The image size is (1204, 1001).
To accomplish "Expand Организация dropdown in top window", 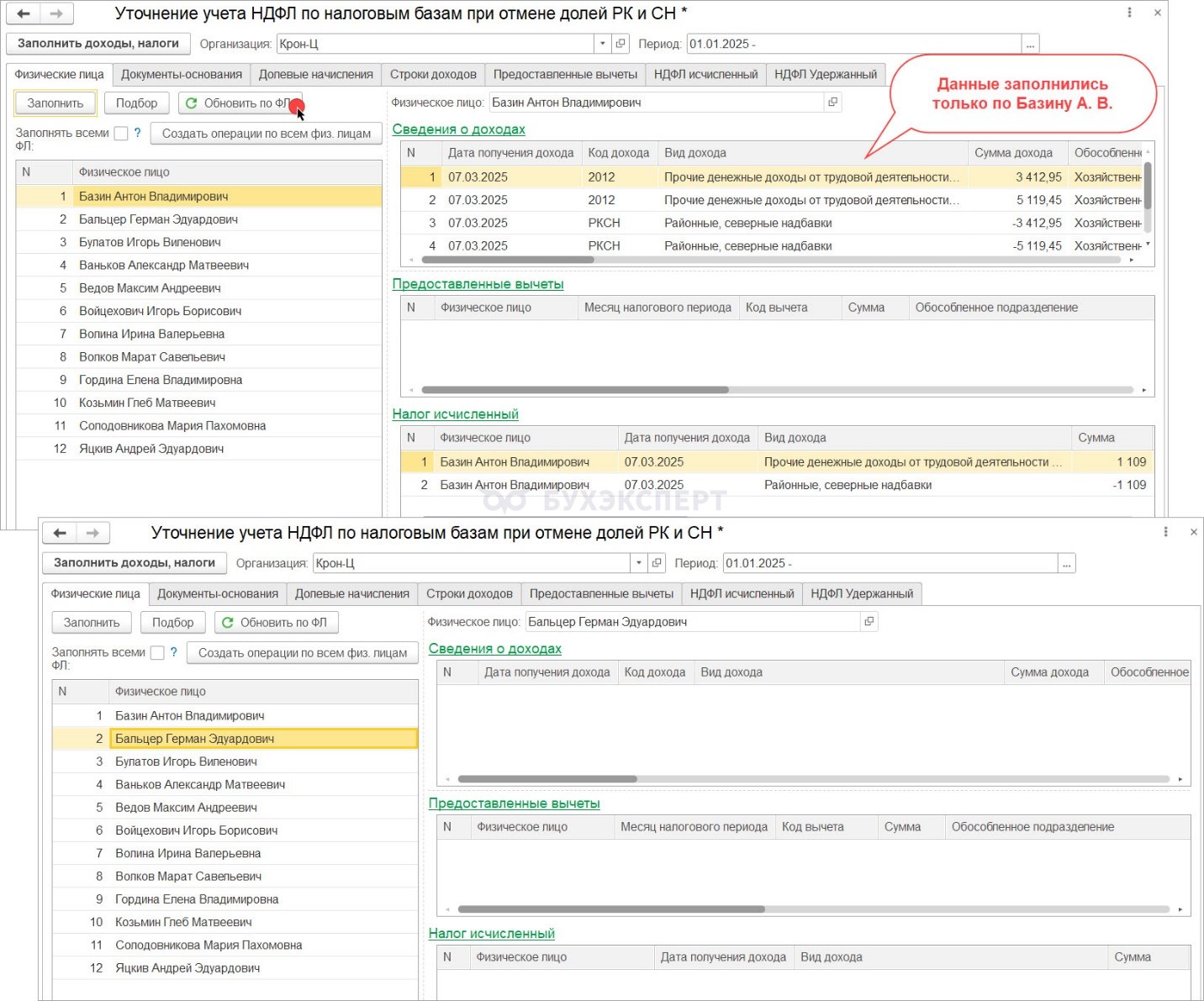I will click(x=603, y=44).
